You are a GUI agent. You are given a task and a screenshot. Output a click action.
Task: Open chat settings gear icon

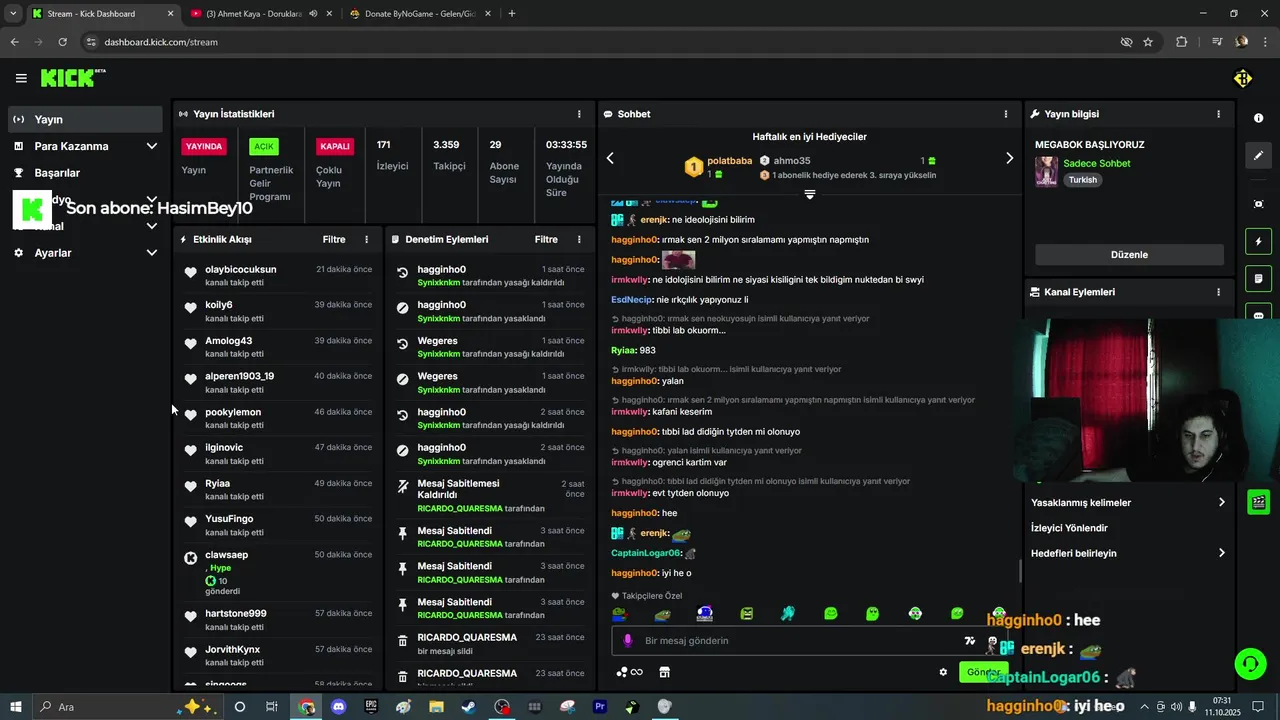[x=943, y=672]
